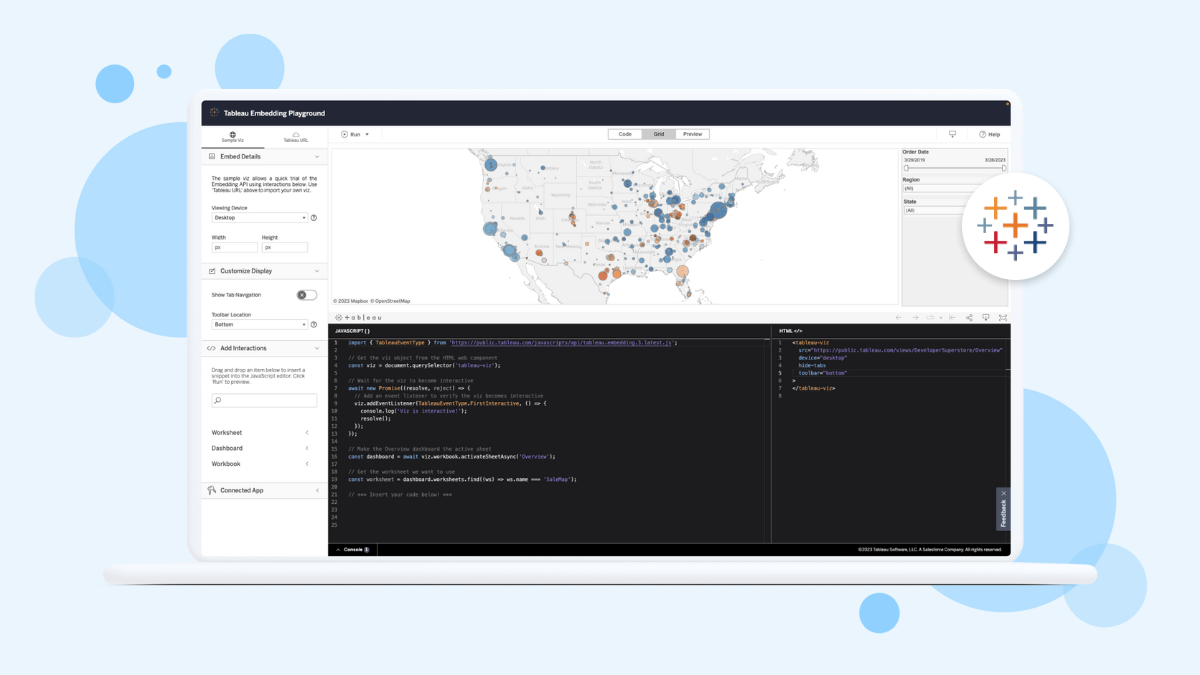
Task: Click the viz toolbar Replay icon
Action: (x=932, y=317)
